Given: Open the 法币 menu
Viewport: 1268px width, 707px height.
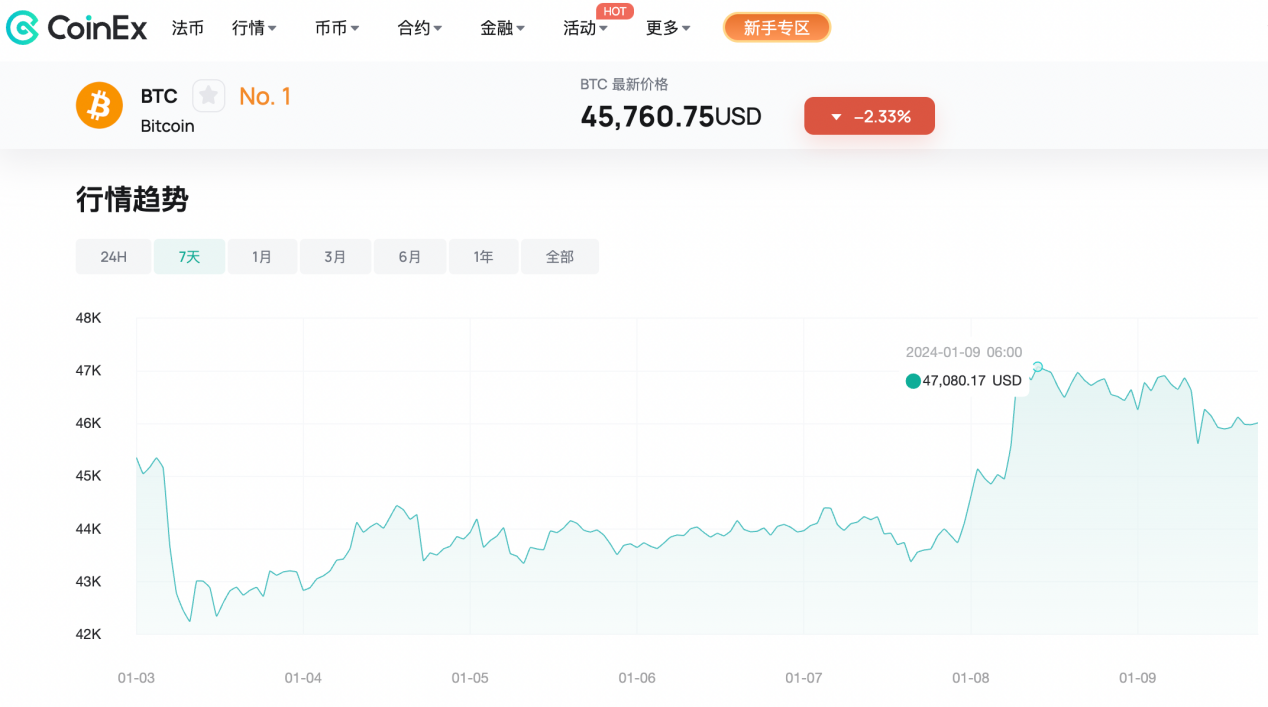Looking at the screenshot, I should coord(187,28).
